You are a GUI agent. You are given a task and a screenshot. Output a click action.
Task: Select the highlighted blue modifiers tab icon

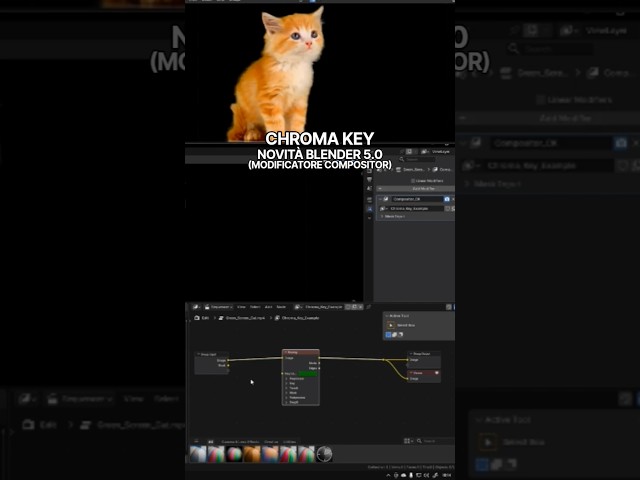tap(369, 209)
